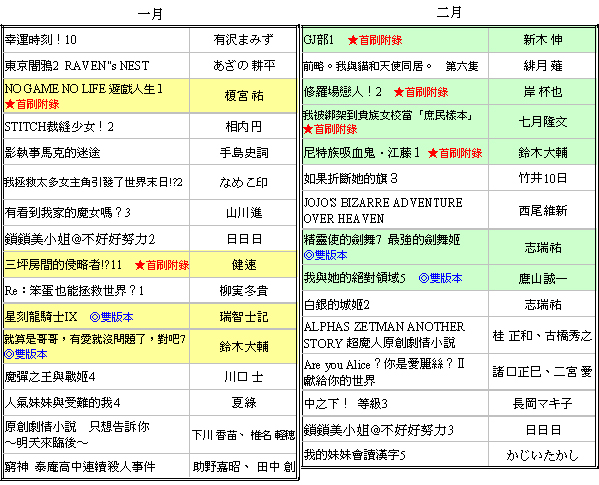Select author 柳実冬貴

point(244,291)
